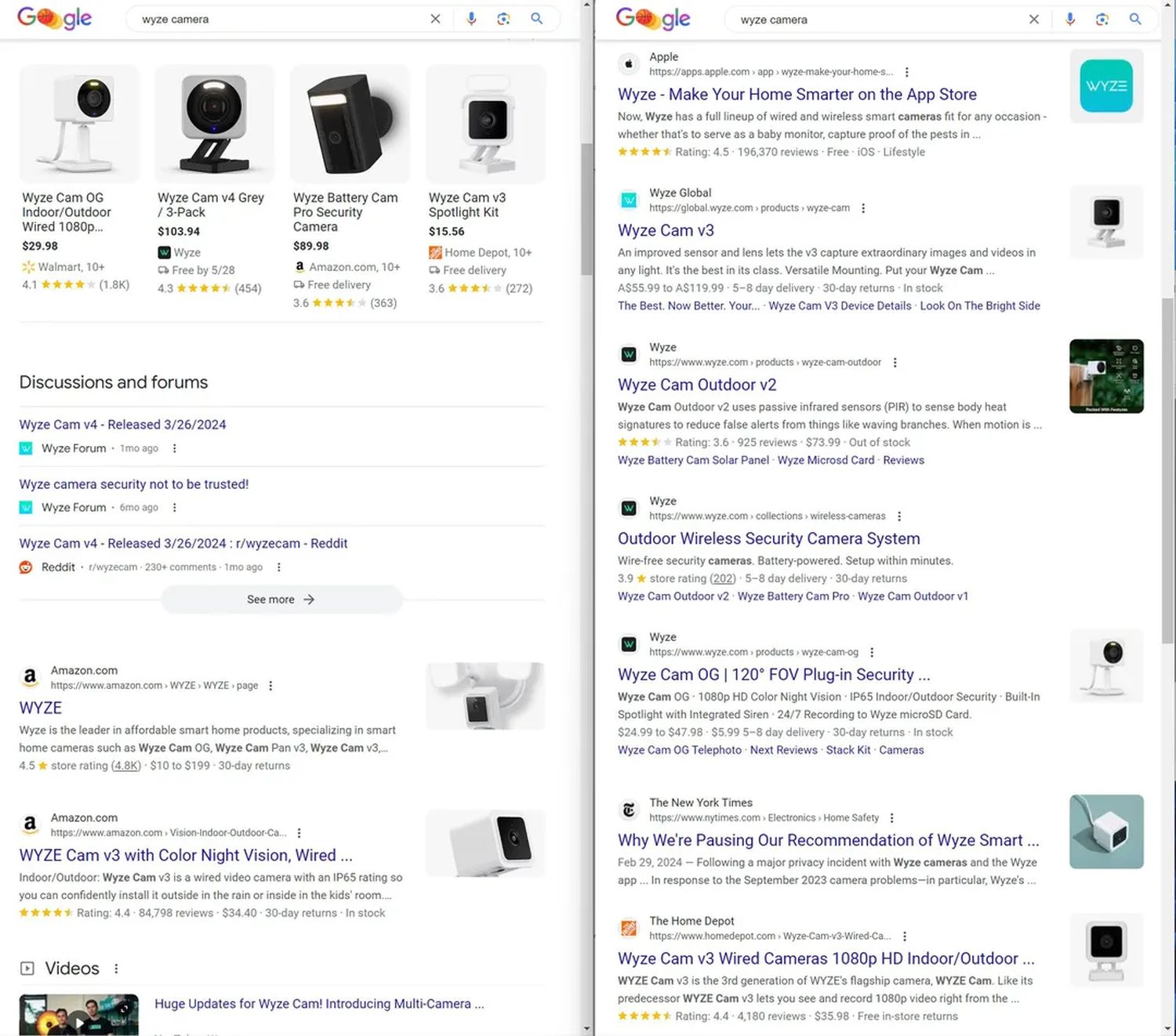1176x1036 pixels.
Task: Play the Huge Updates for Wyze Cam video
Action: [x=79, y=1016]
